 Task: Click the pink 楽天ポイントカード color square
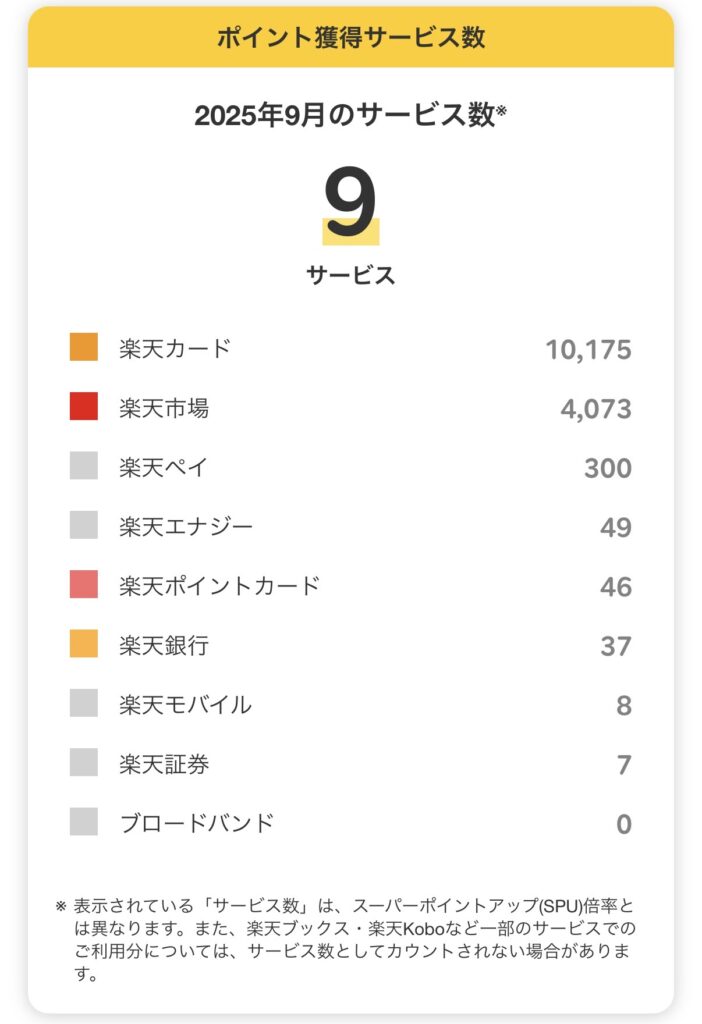pos(84,585)
